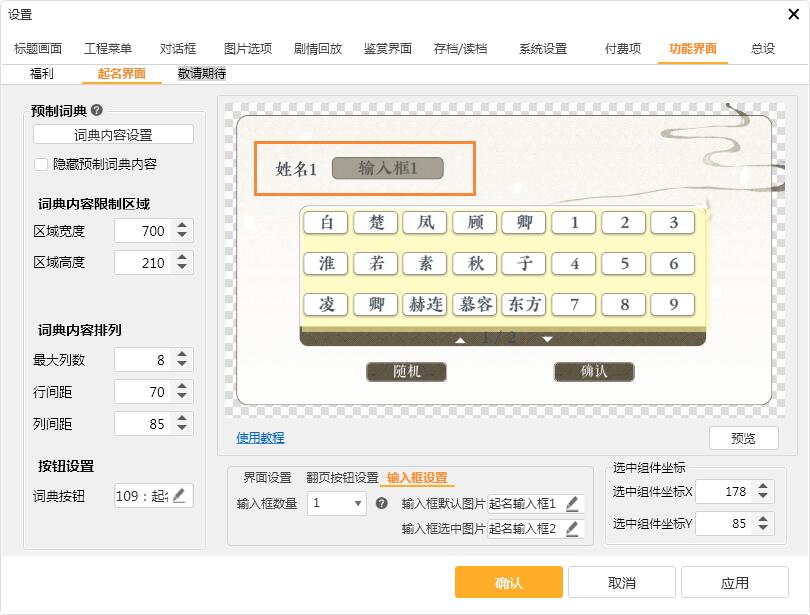Increase 区域宽度 value with spinner
This screenshot has width=810, height=615.
pyautogui.click(x=181, y=226)
